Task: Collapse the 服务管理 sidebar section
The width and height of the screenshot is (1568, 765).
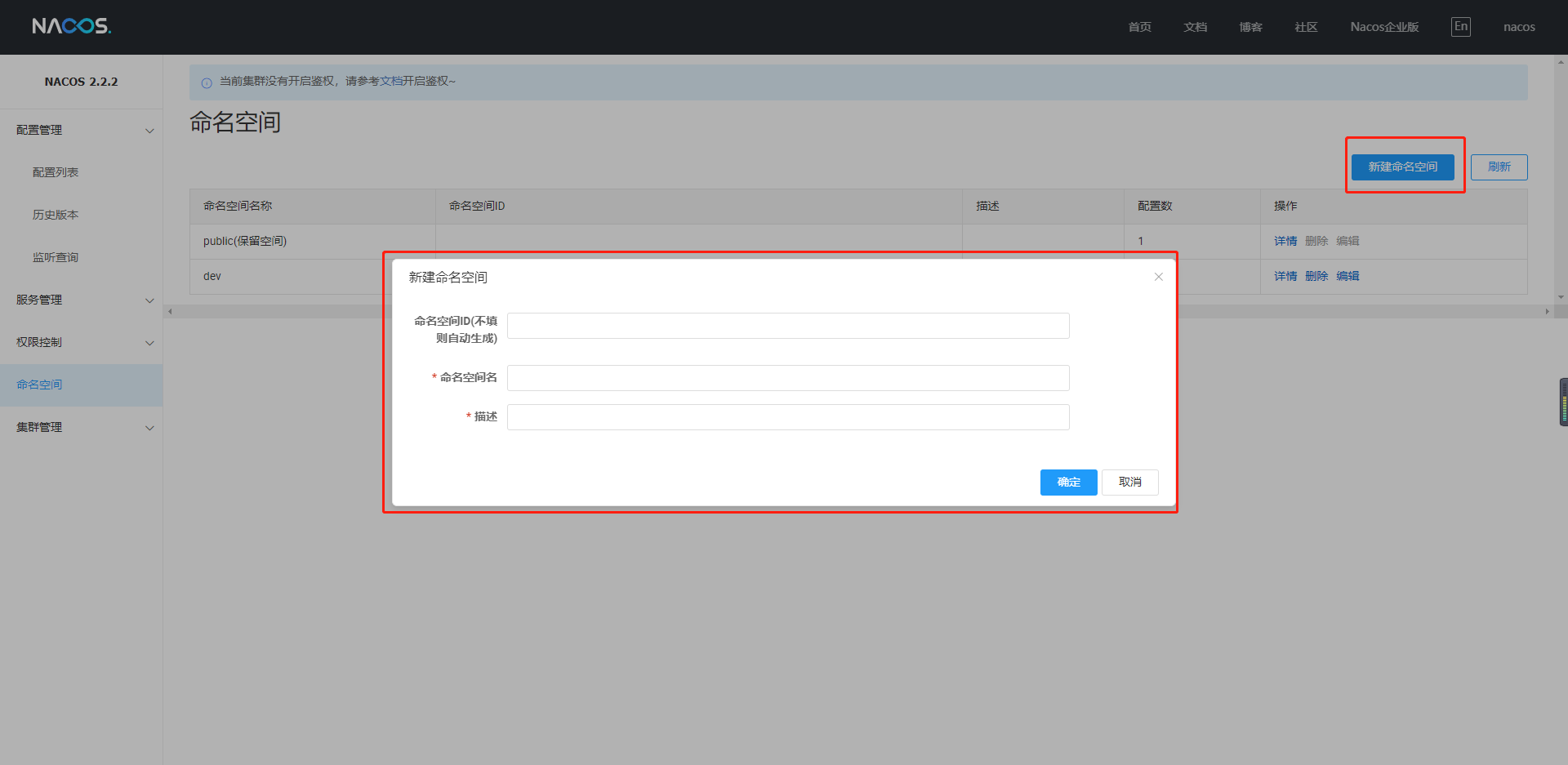Action: click(149, 300)
